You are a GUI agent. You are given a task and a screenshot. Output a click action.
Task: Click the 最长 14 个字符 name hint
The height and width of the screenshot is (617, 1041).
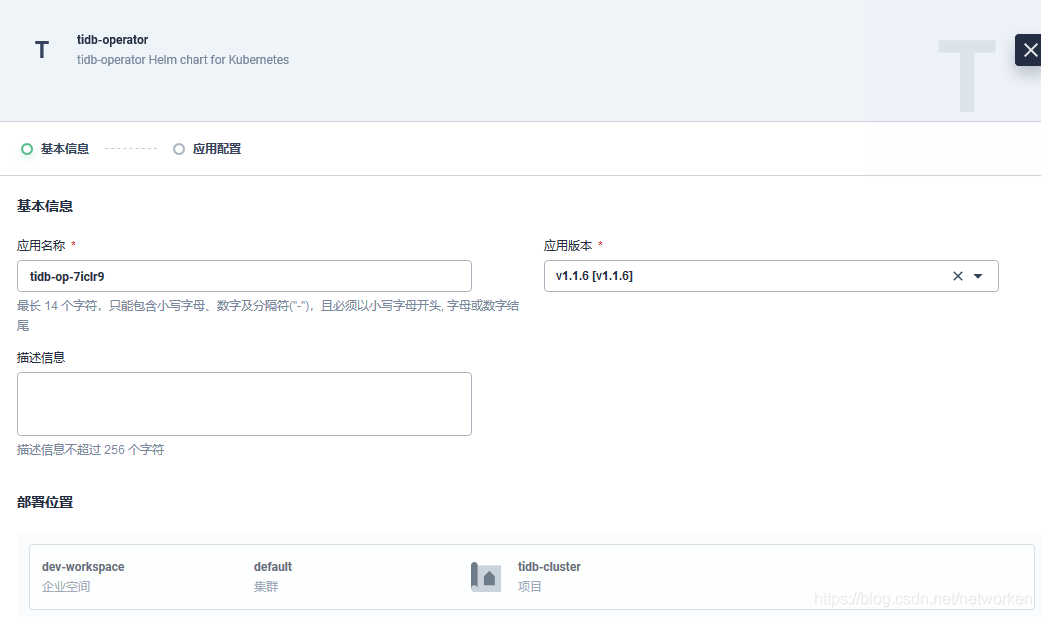pos(268,315)
